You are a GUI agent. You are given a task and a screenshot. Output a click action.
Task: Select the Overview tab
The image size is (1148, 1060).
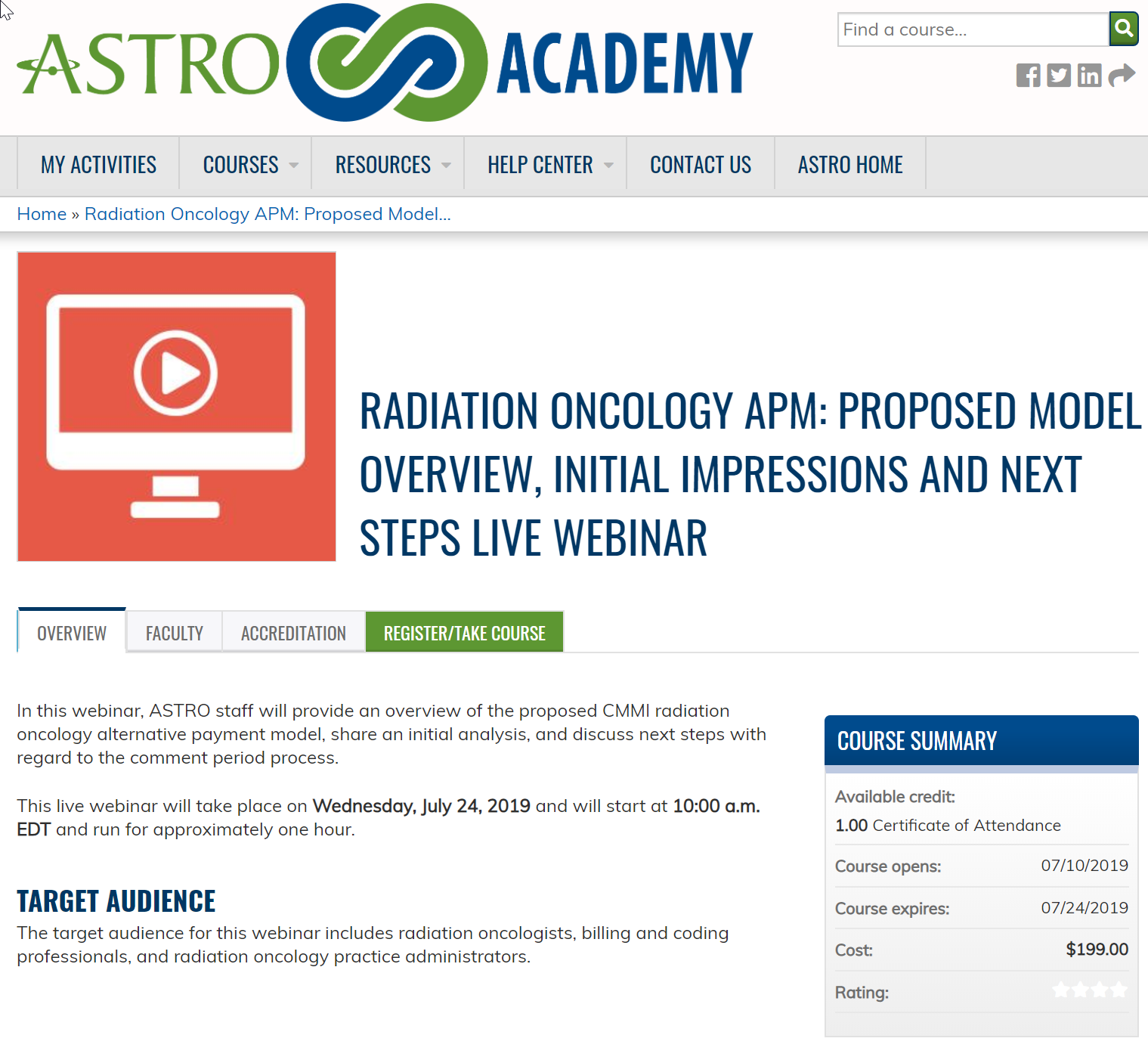pyautogui.click(x=72, y=632)
